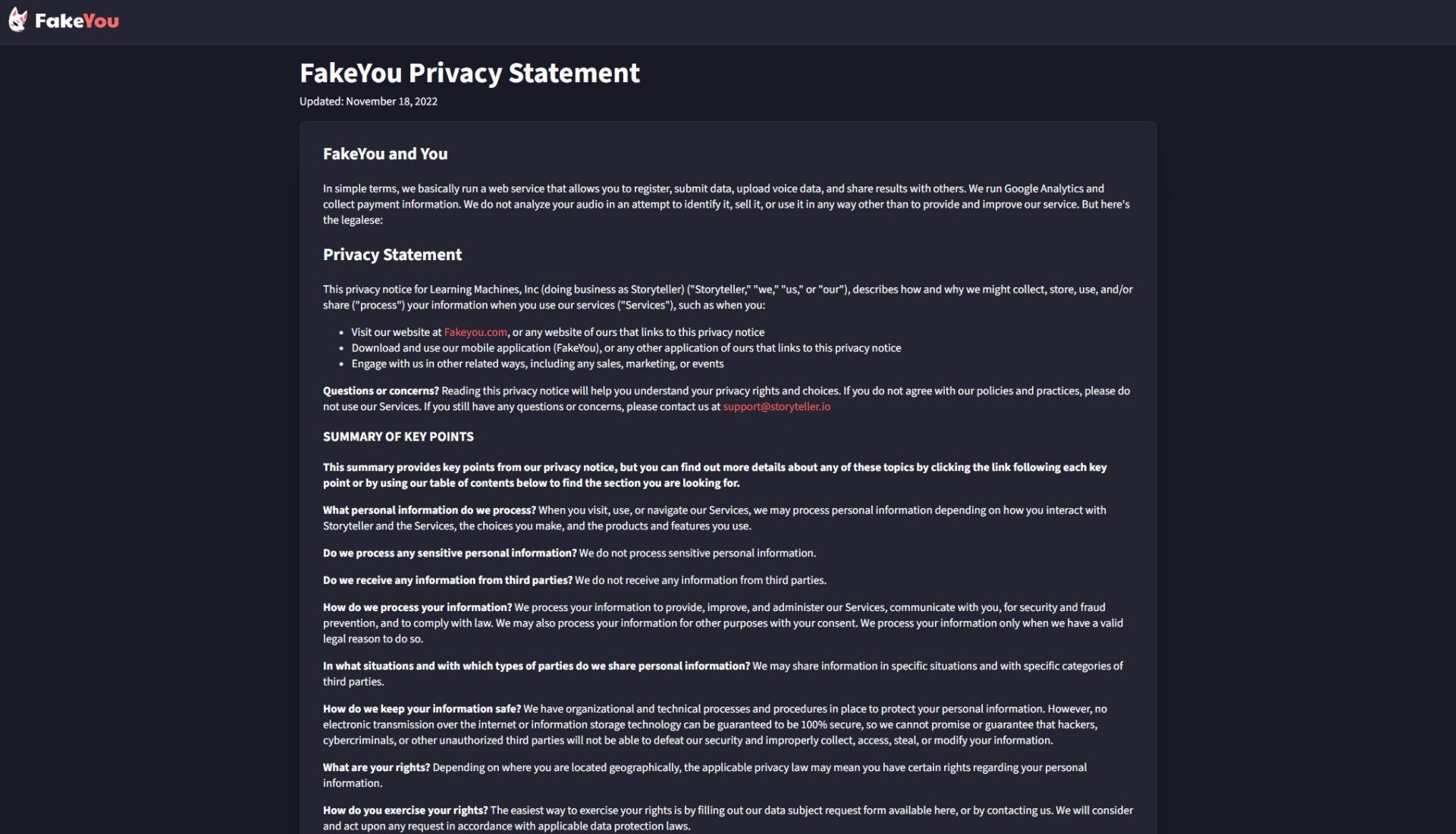Click the Download and use our mobile application bullet
The width and height of the screenshot is (1456, 834).
(x=626, y=348)
